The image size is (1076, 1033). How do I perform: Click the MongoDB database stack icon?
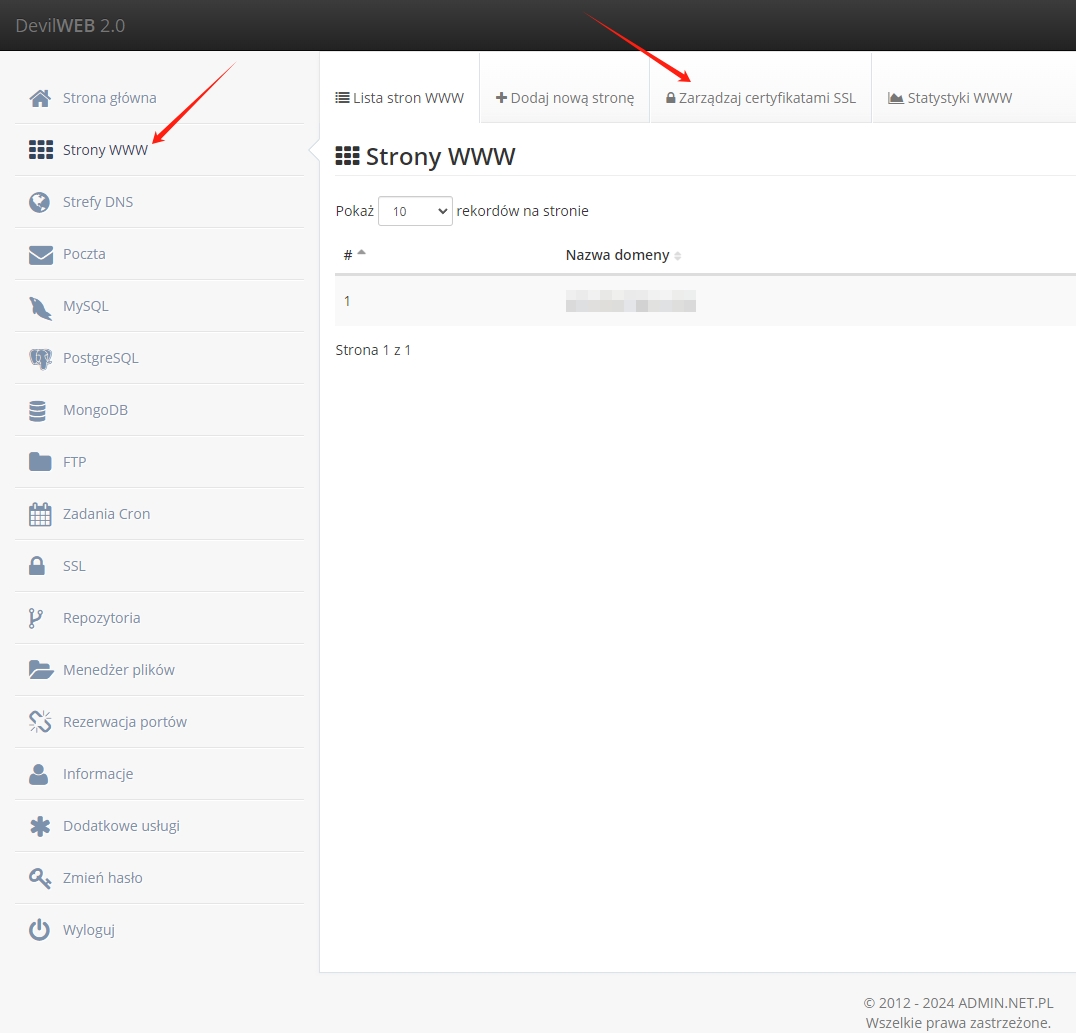[x=39, y=410]
